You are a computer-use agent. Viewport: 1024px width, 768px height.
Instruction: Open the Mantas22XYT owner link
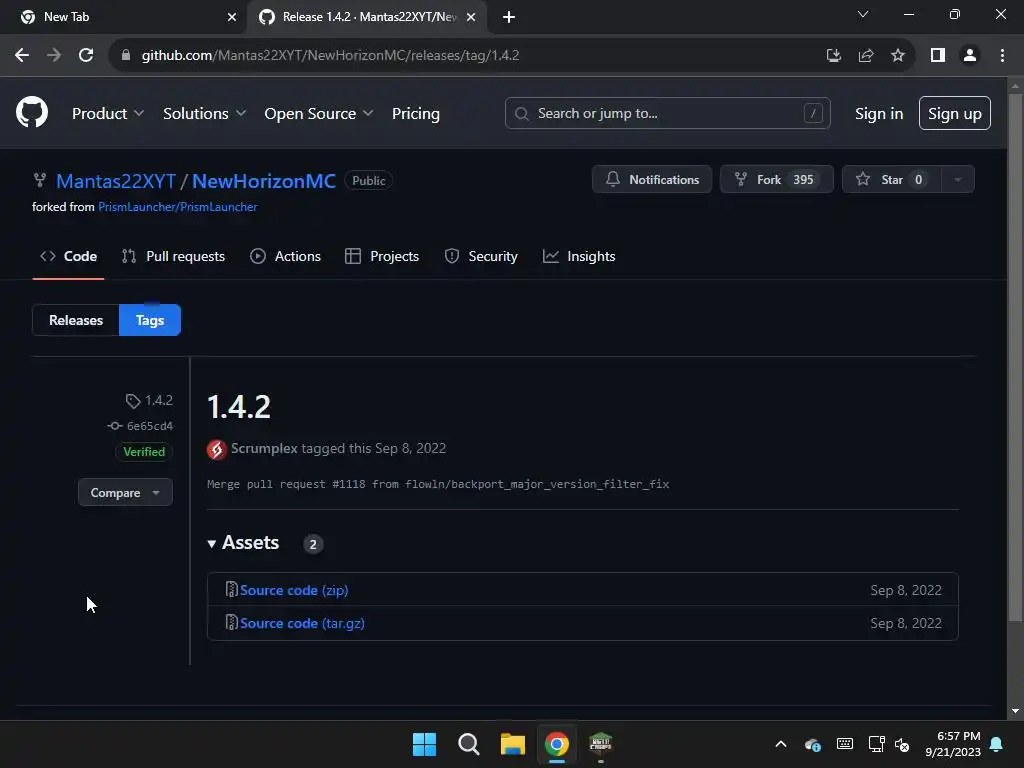click(x=116, y=181)
